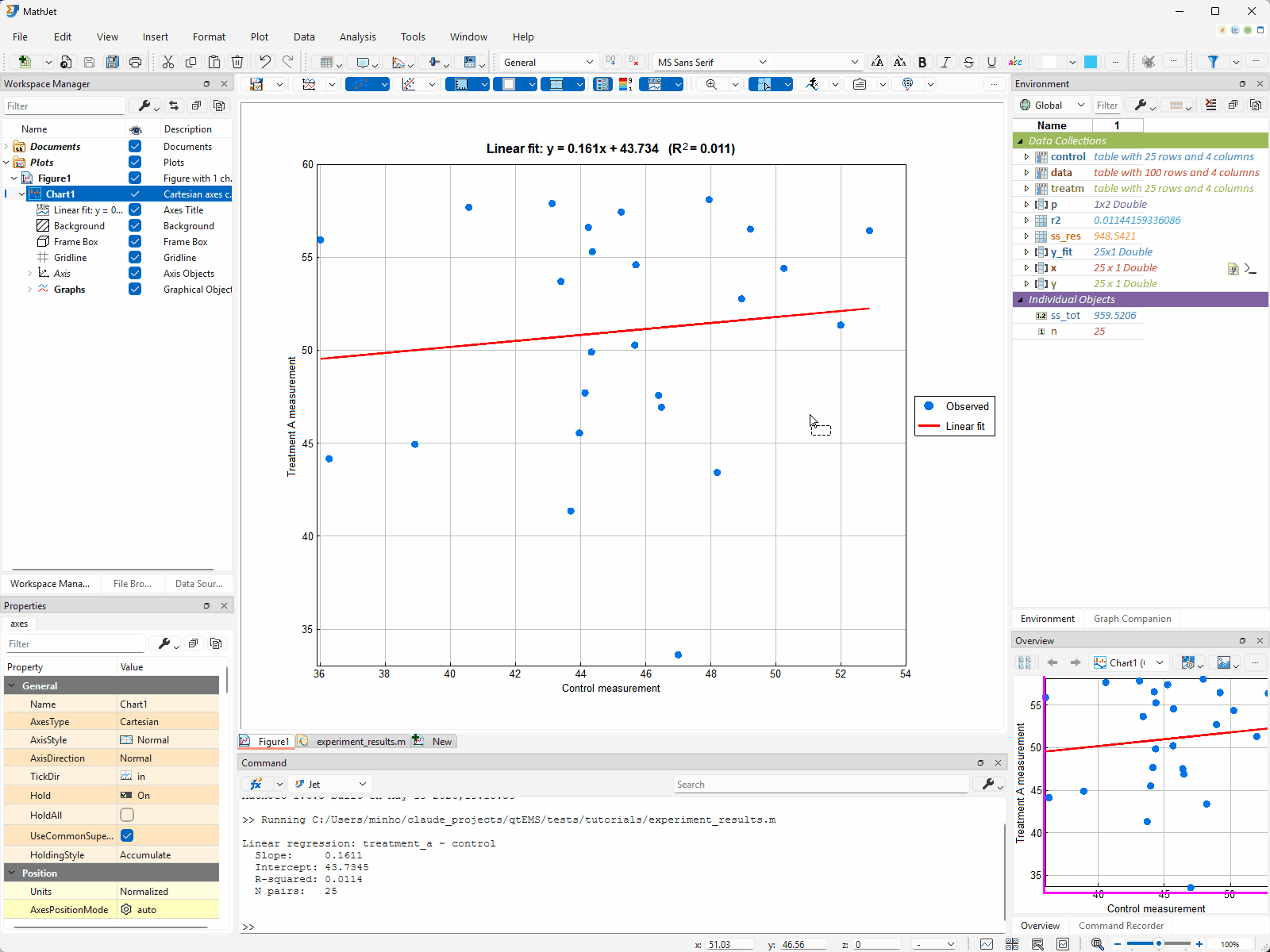Image resolution: width=1270 pixels, height=952 pixels.
Task: Switch to Command Recorder tab
Action: [1121, 926]
